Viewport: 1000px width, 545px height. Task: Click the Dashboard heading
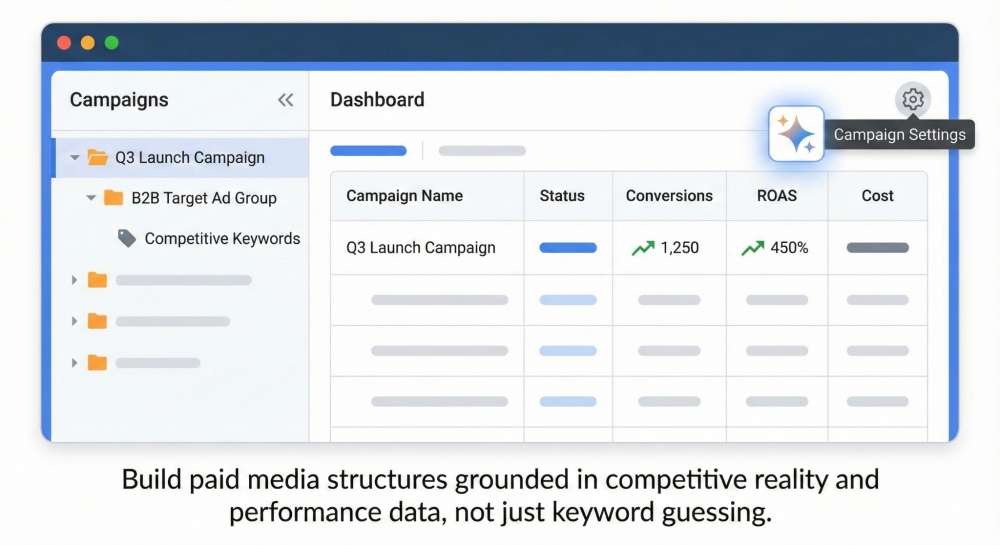(x=377, y=99)
